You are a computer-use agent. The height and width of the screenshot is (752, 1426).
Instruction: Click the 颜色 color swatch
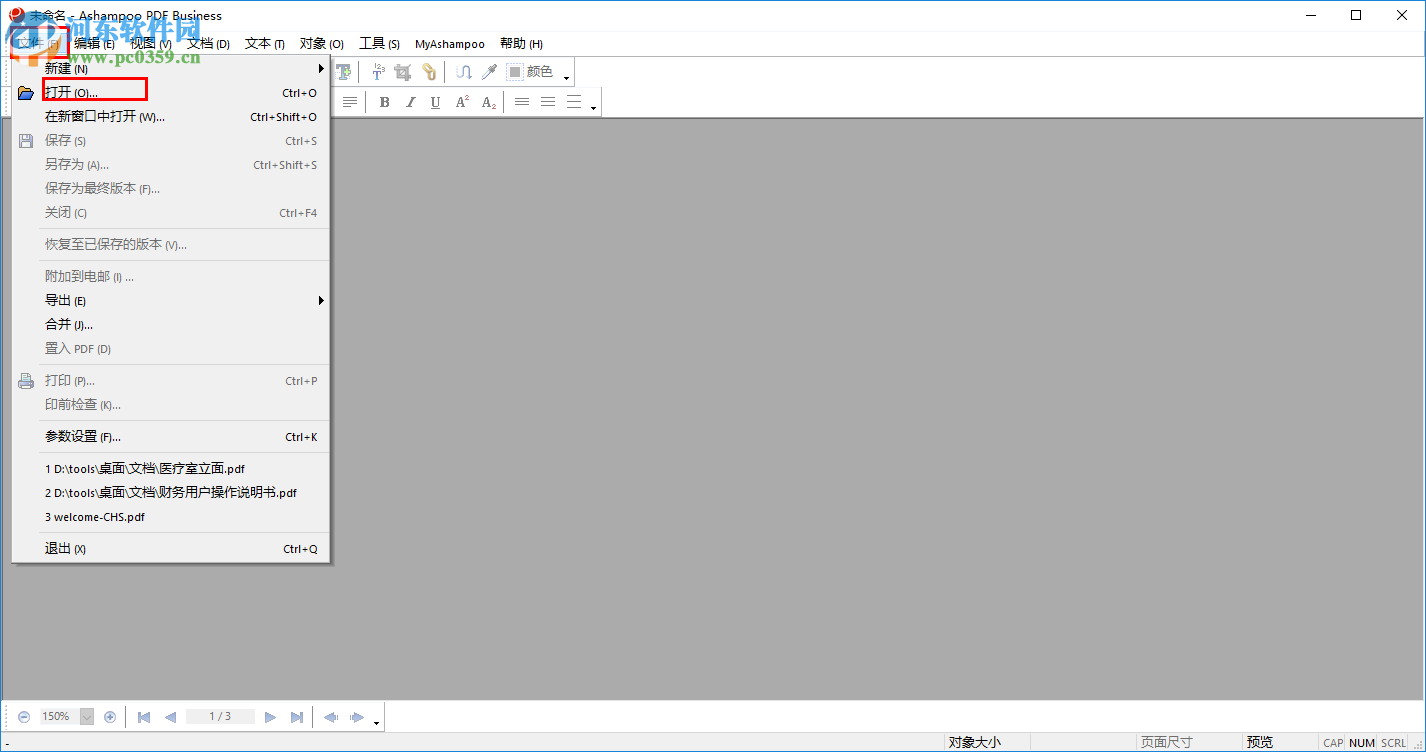pyautogui.click(x=515, y=72)
